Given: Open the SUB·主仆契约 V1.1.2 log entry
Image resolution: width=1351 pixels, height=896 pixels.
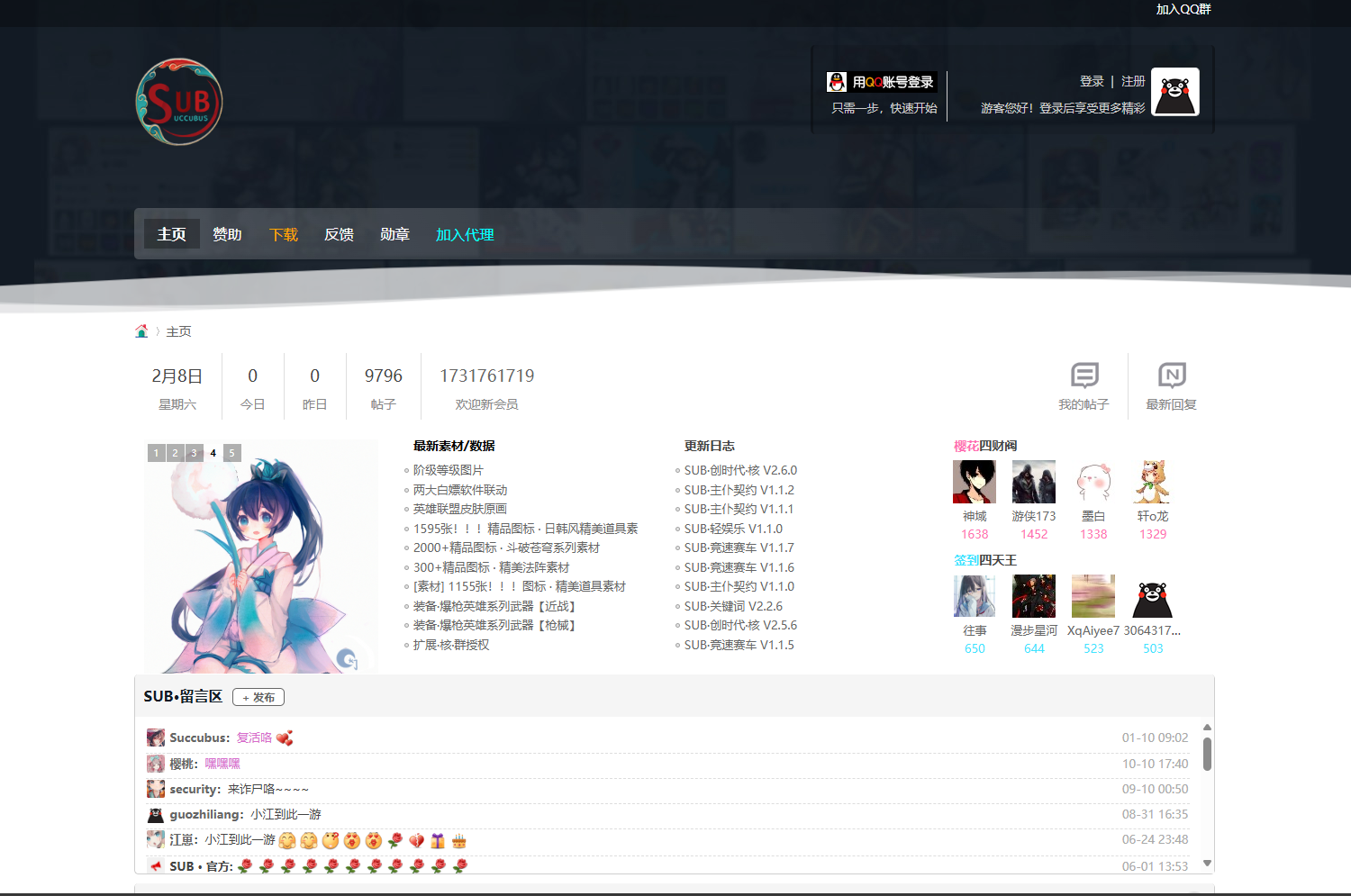Looking at the screenshot, I should (x=739, y=490).
